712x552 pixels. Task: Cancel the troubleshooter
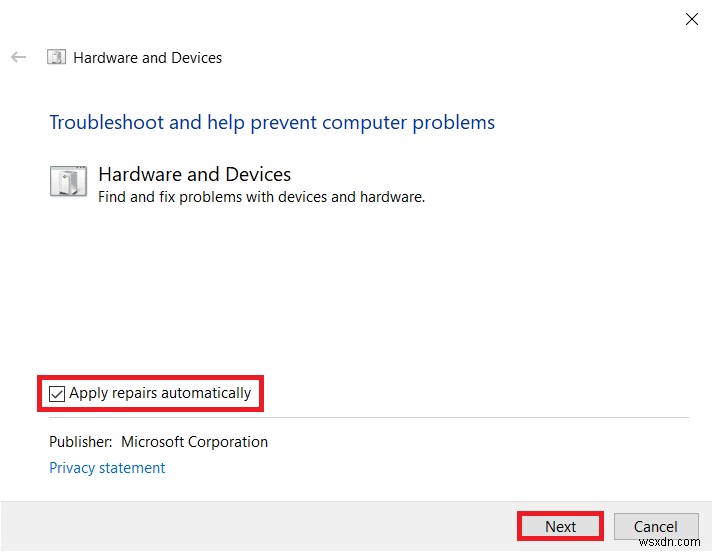pos(655,527)
